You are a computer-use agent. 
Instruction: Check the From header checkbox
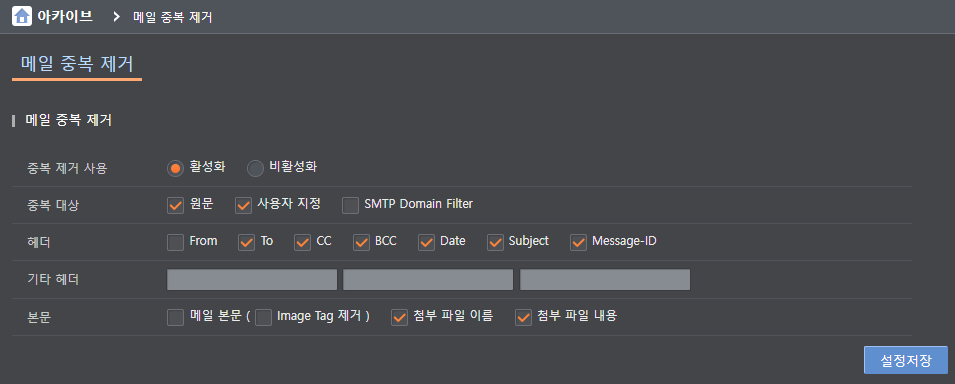click(x=175, y=243)
